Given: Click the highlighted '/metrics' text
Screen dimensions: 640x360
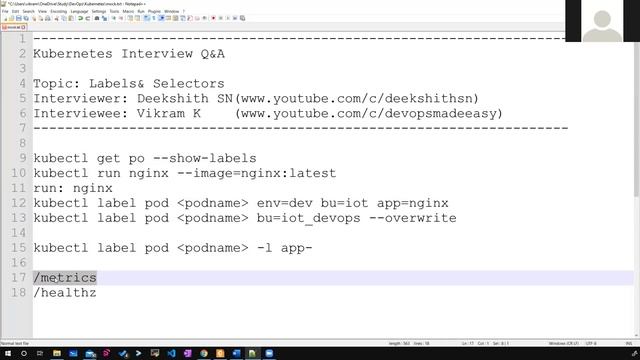Looking at the screenshot, I should (x=65, y=278).
